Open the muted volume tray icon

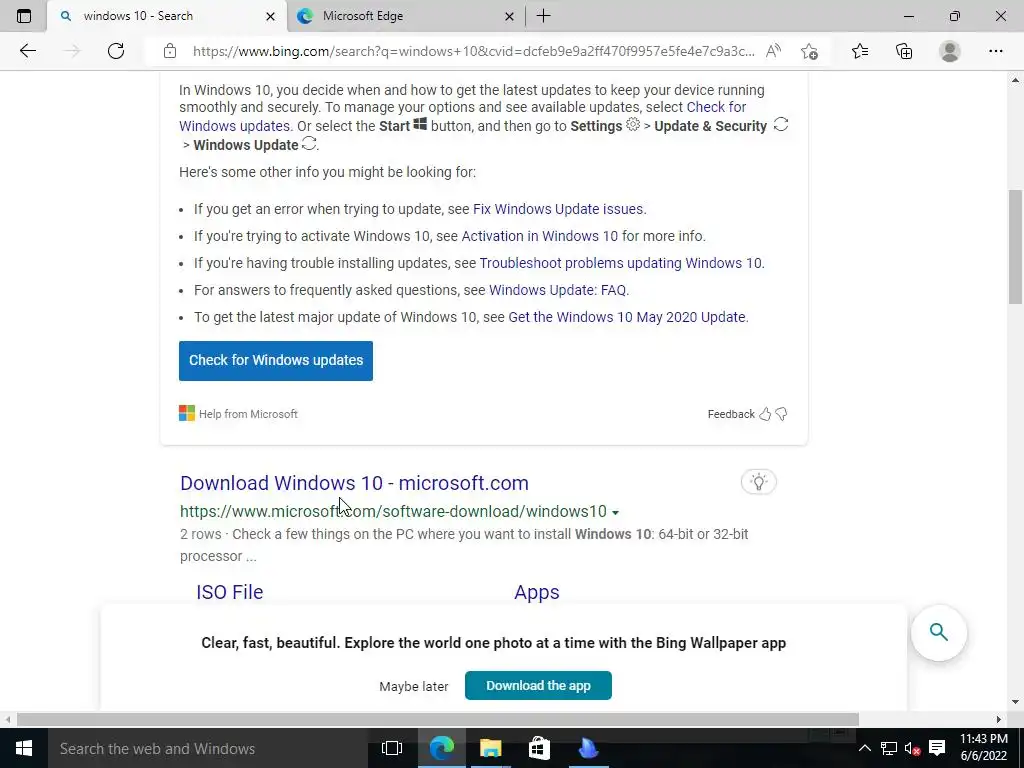912,748
